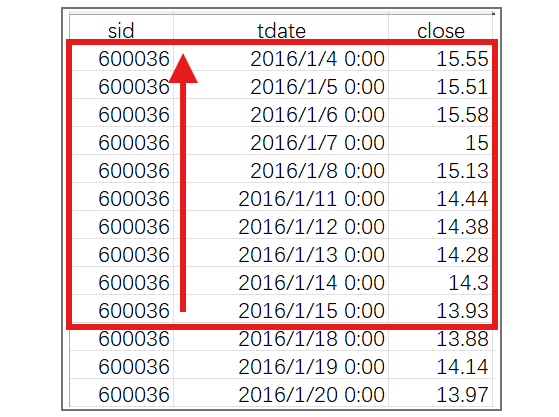Select the close value 15.55
This screenshot has height=417, width=559.
coord(441,57)
